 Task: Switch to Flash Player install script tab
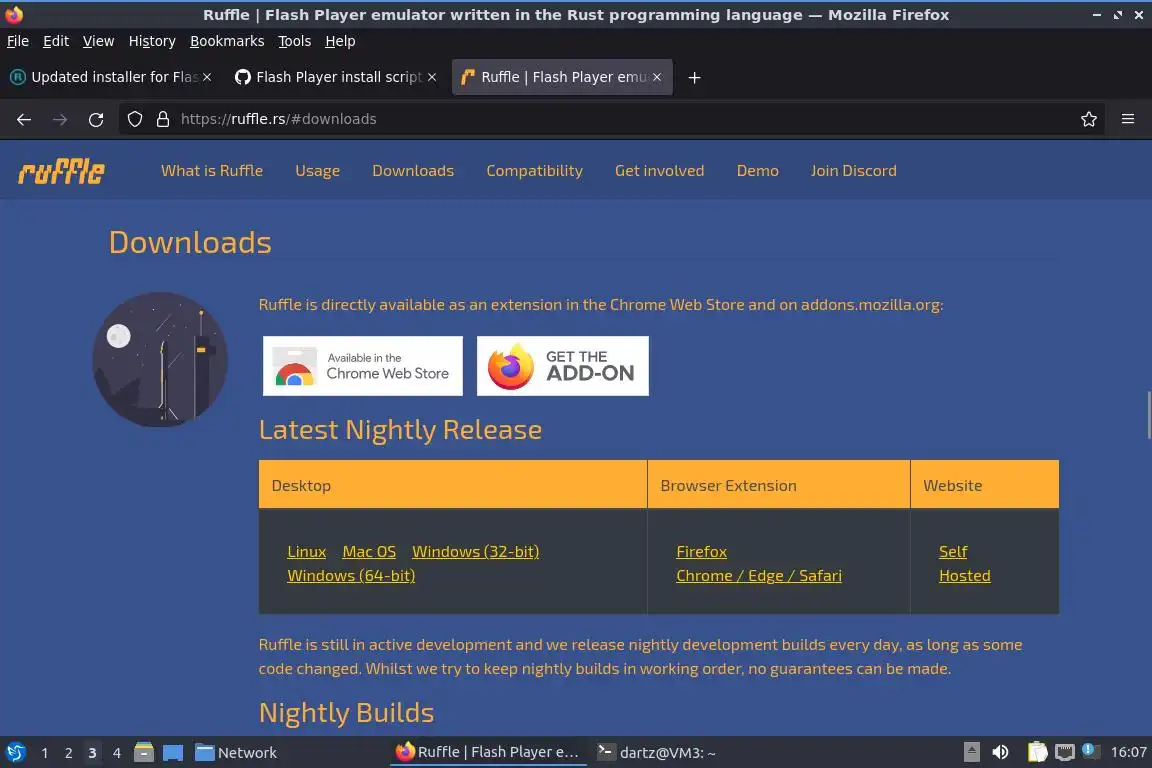[x=336, y=77]
